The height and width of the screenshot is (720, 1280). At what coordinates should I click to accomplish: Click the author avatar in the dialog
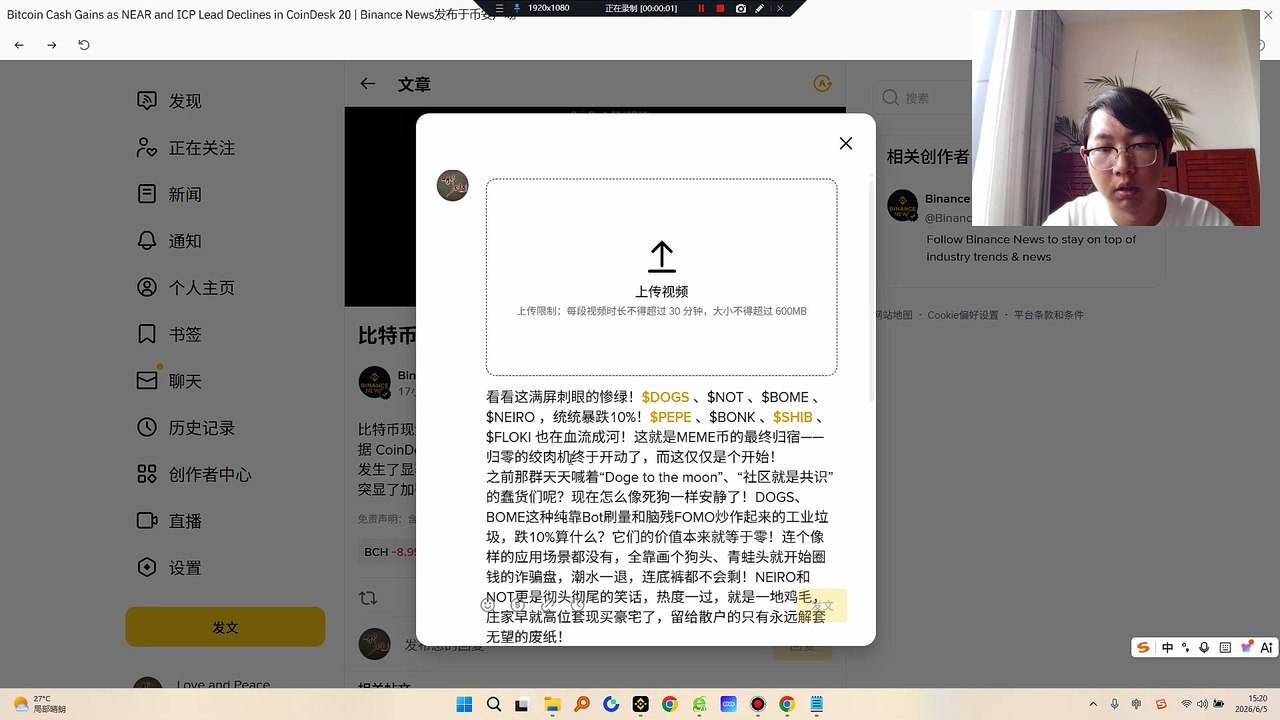(x=452, y=185)
